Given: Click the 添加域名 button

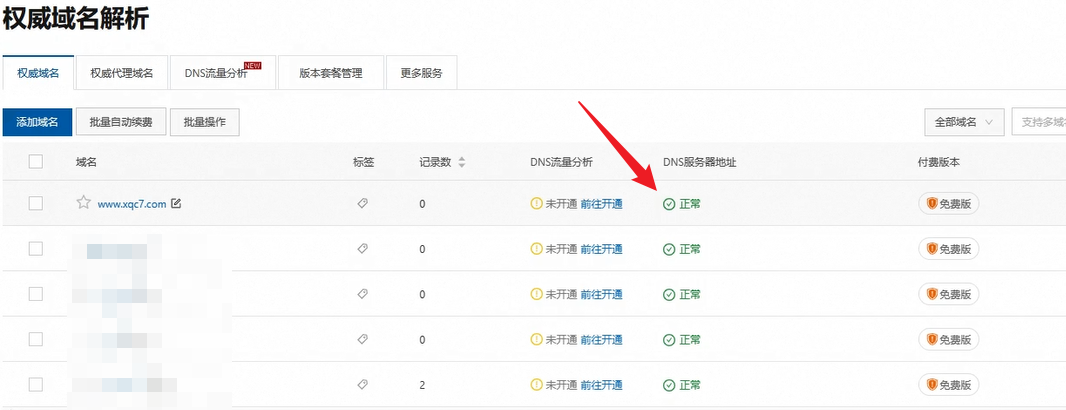Looking at the screenshot, I should coord(37,122).
